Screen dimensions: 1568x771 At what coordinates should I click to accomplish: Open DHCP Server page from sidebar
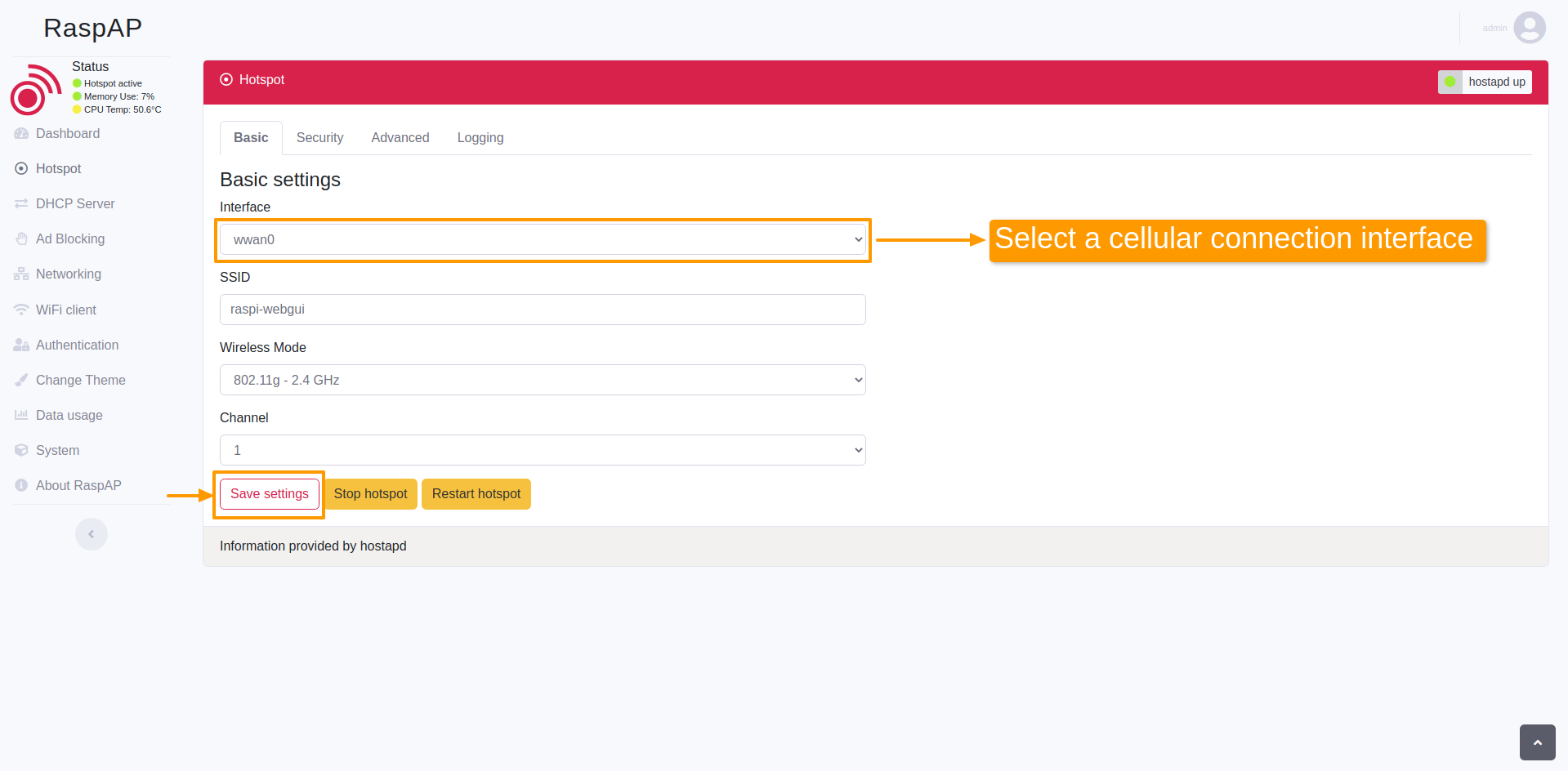pyautogui.click(x=75, y=203)
